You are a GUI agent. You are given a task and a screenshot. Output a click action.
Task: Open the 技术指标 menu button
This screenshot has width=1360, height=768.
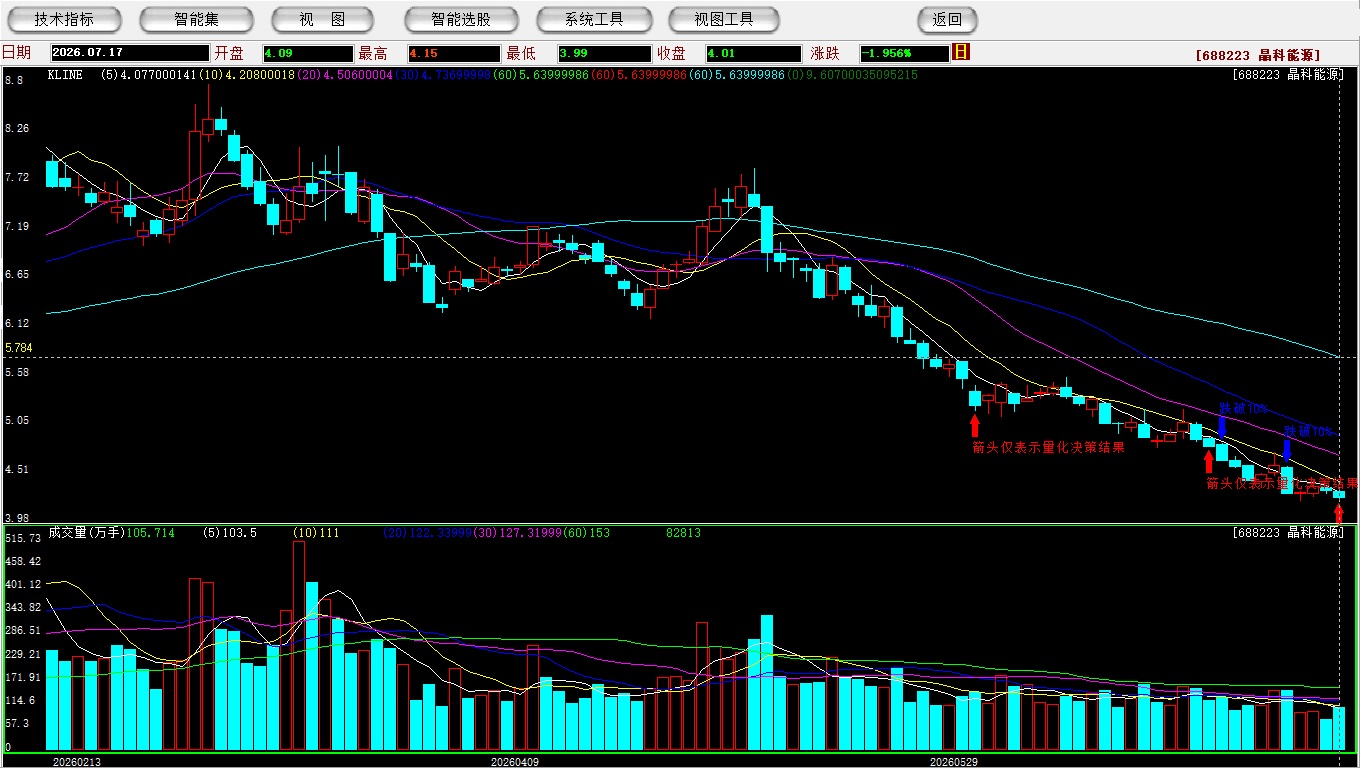[x=64, y=19]
